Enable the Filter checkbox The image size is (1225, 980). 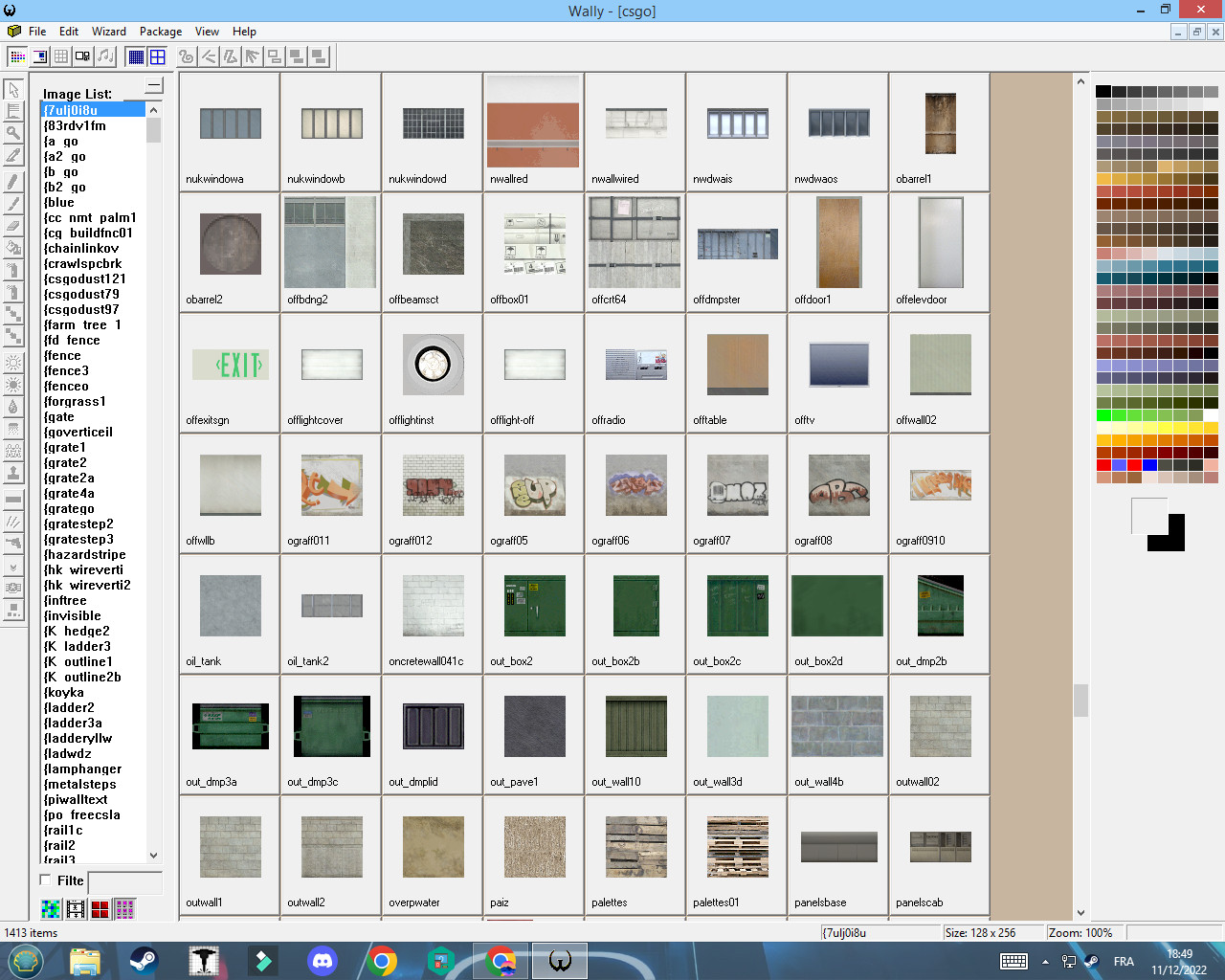tap(46, 880)
